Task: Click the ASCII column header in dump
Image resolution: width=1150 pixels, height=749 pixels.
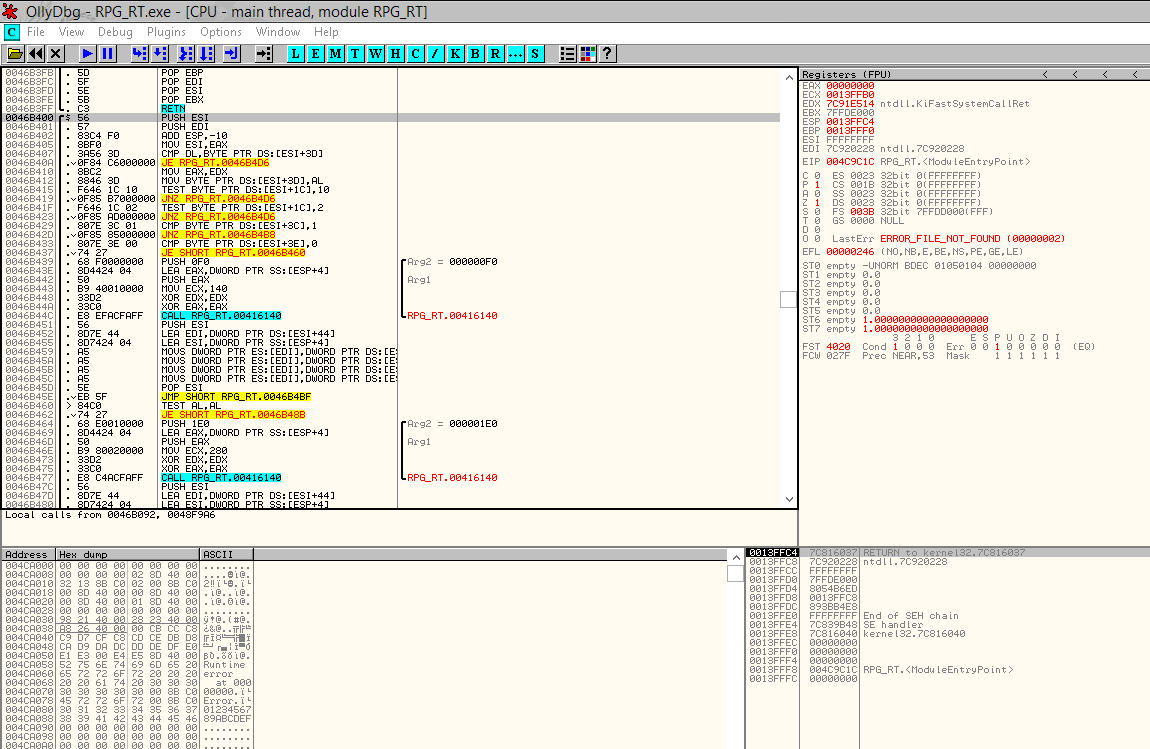Action: tap(227, 555)
